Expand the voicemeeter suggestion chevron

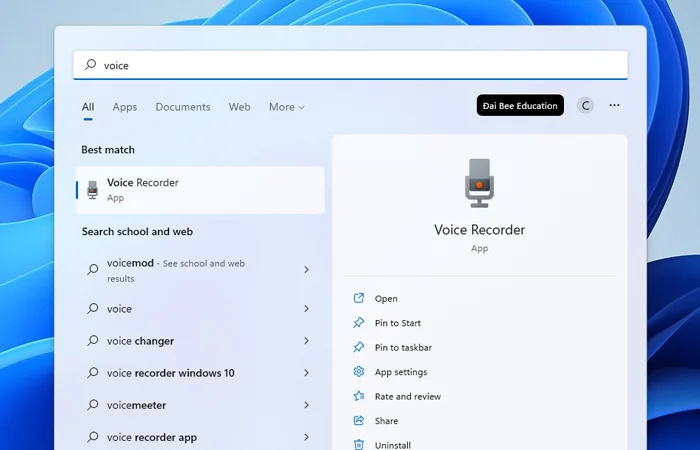point(306,405)
